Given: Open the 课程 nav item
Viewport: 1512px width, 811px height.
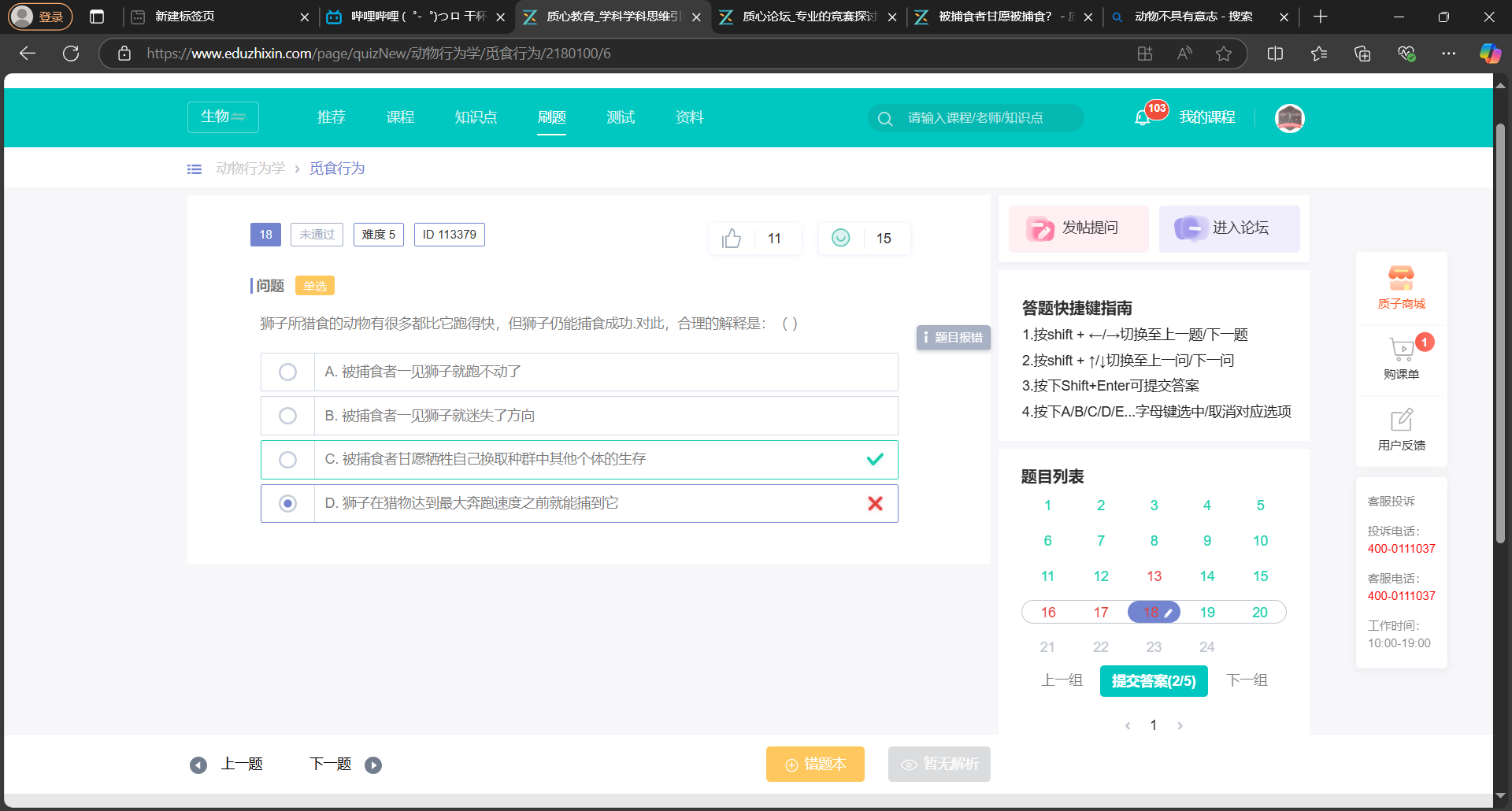Looking at the screenshot, I should (x=400, y=117).
